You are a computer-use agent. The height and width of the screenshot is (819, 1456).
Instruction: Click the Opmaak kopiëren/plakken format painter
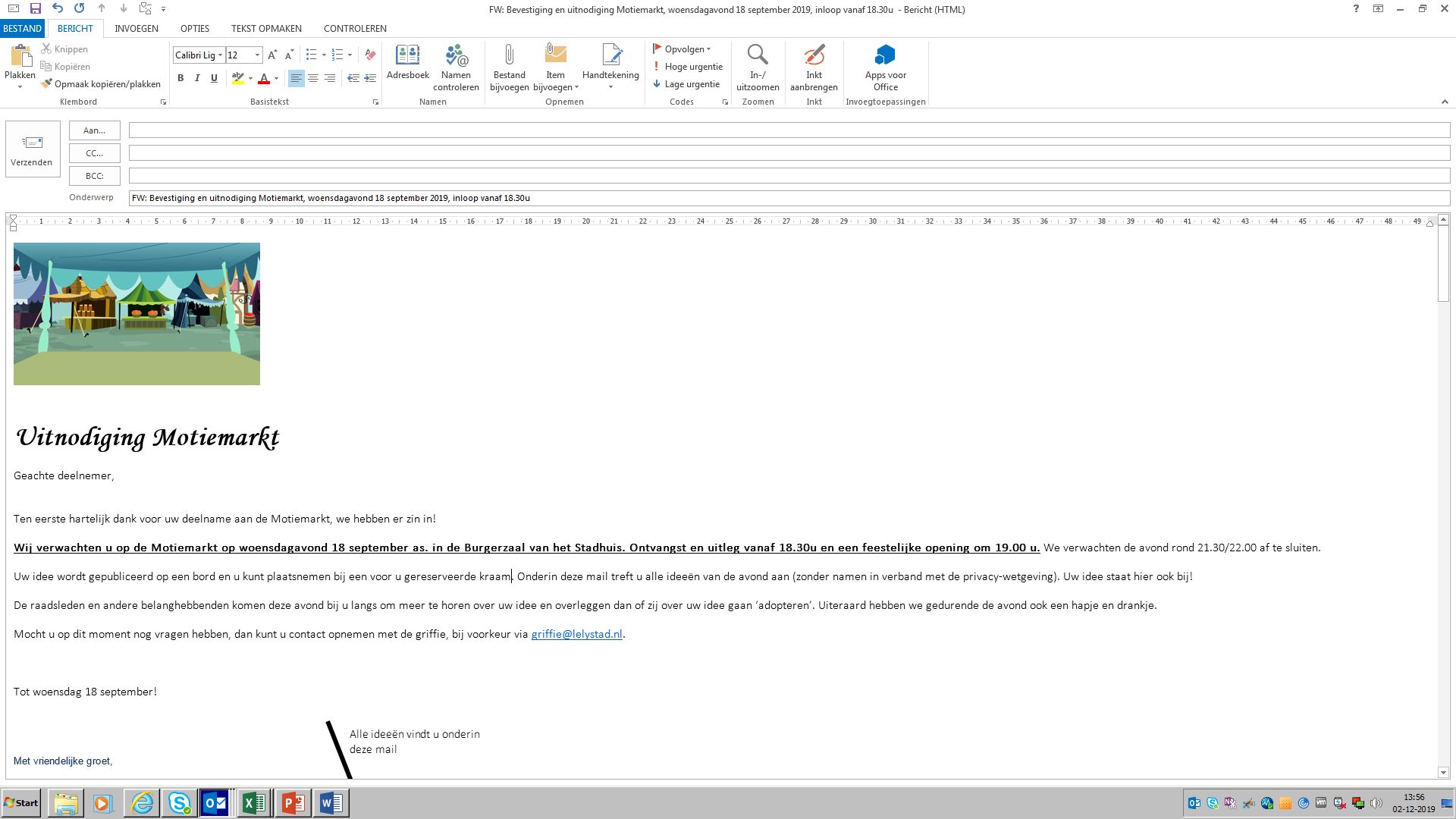click(101, 84)
